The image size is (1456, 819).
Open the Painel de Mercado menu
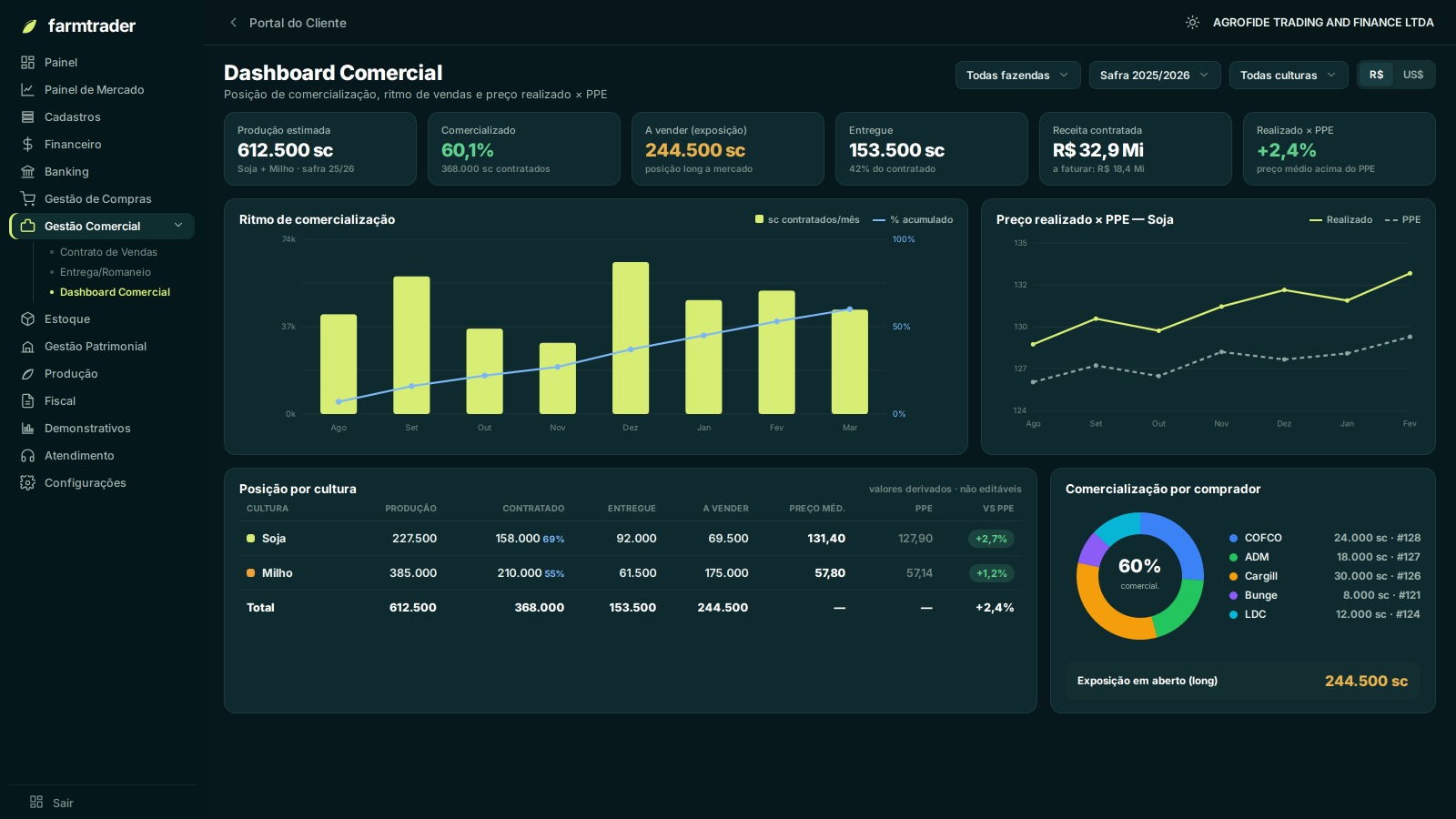point(94,90)
